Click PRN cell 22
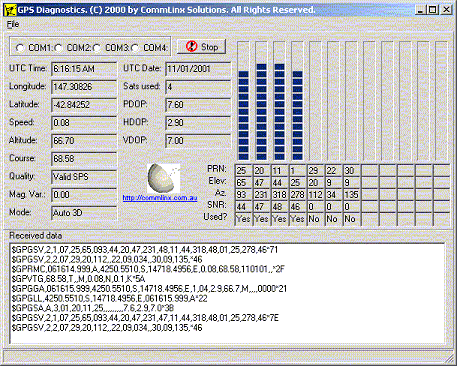Screen dimensions: 457x366 (334, 171)
